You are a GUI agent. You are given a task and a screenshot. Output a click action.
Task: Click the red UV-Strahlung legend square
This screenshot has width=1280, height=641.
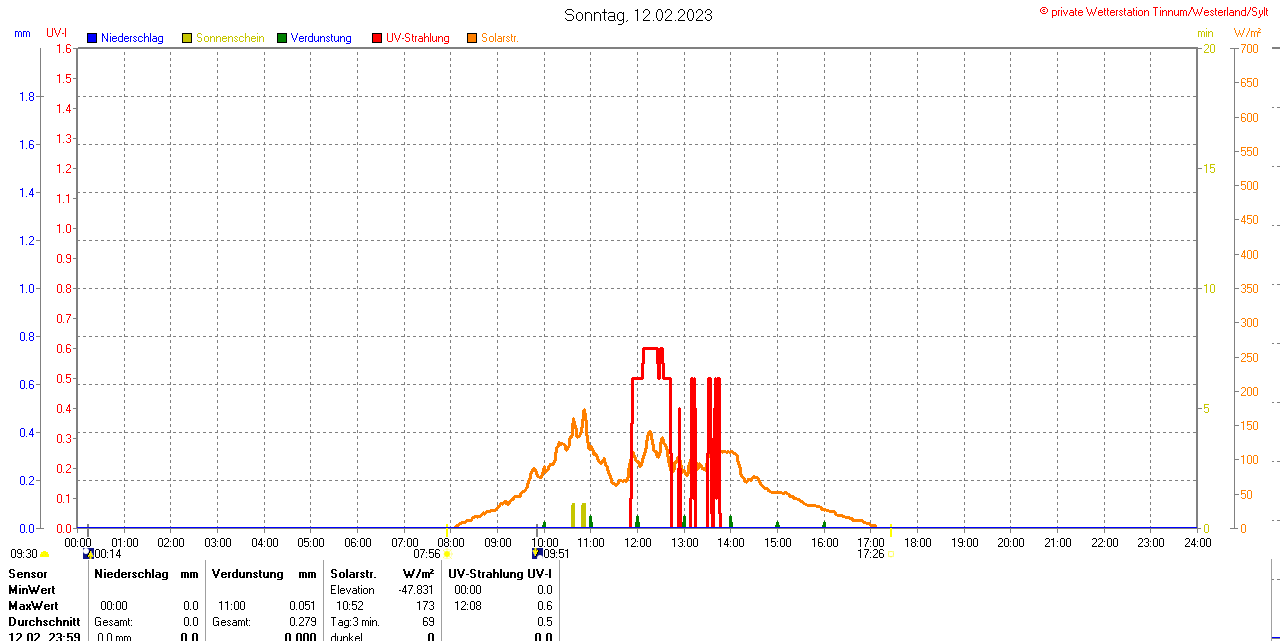click(377, 38)
